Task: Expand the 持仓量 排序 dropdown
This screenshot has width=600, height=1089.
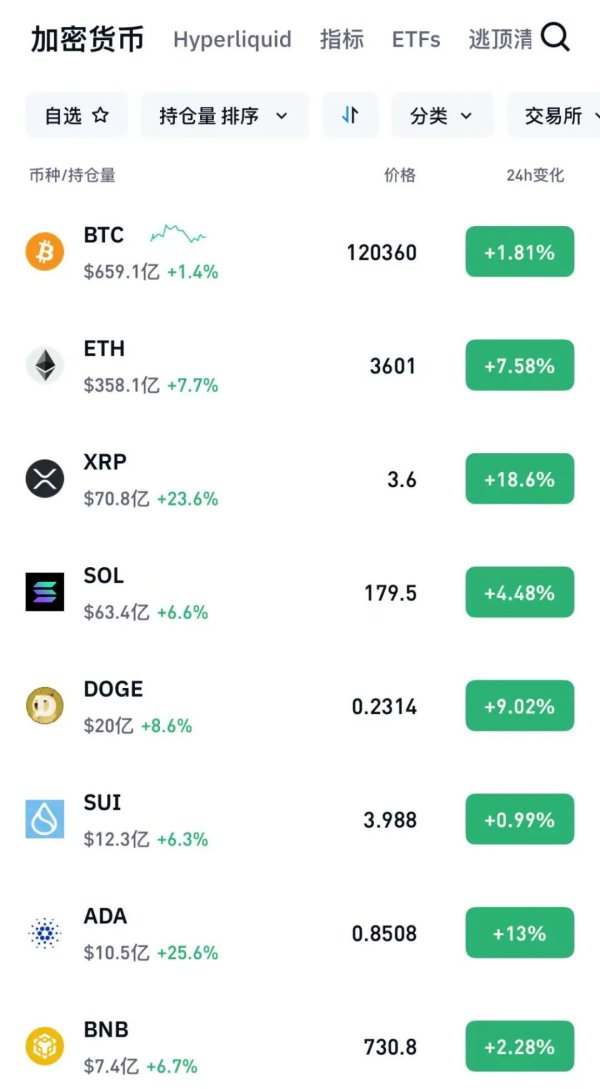Action: click(x=224, y=116)
